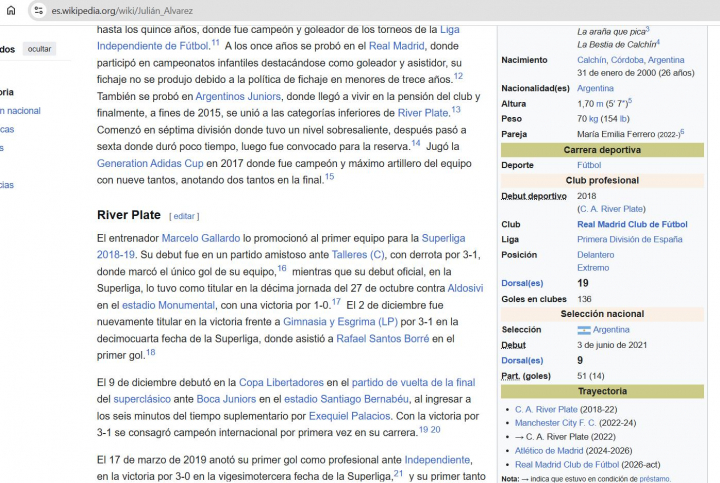Follow the Argentinos Juniors link
This screenshot has width=720, height=483.
click(x=238, y=96)
